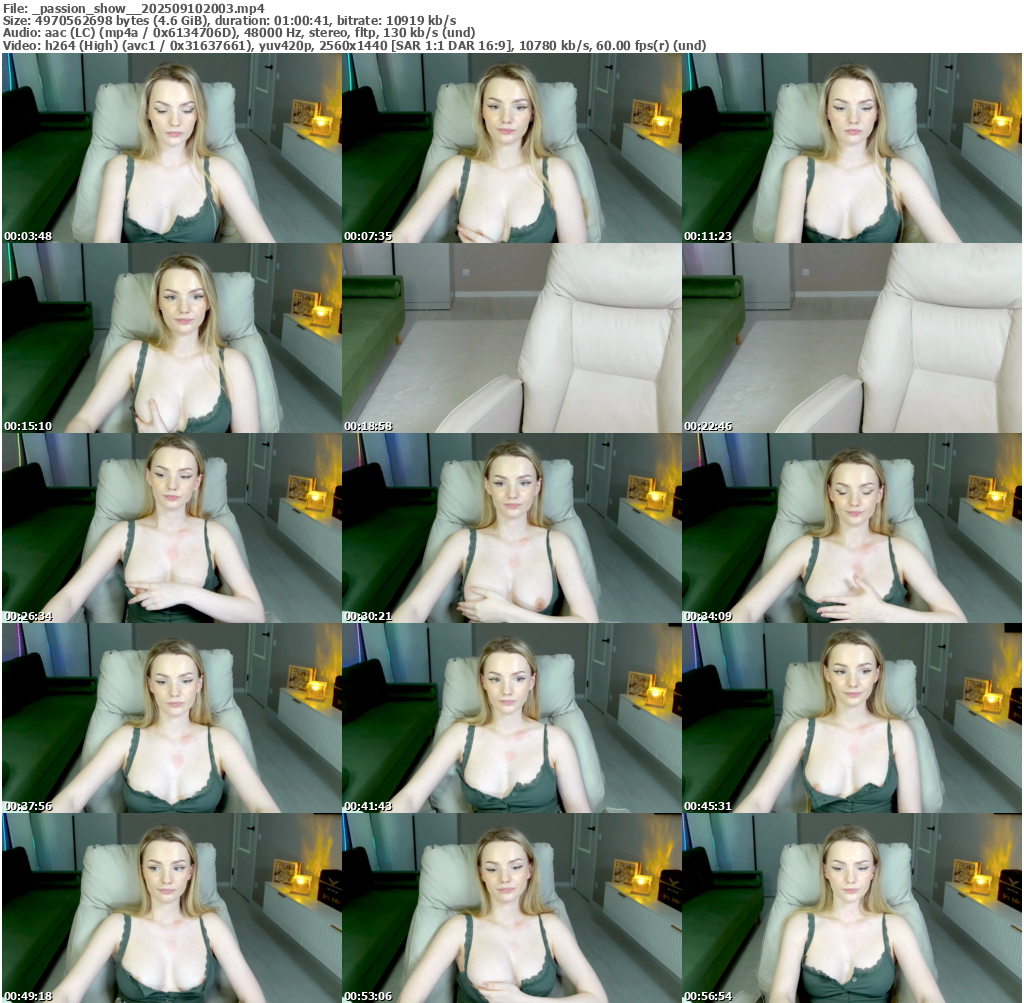This screenshot has width=1024, height=1003.
Task: Open the thumbnail at timestamp 00:03:48
Action: point(171,148)
